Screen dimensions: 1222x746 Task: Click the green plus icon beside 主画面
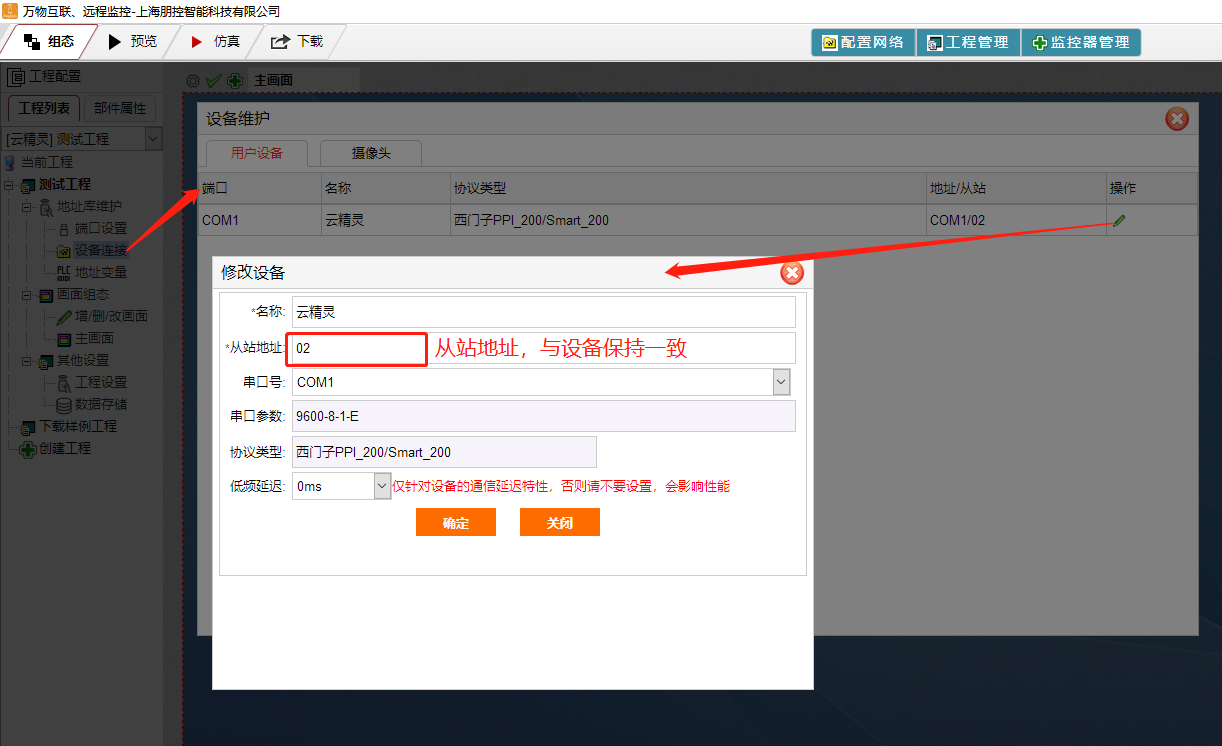234,80
